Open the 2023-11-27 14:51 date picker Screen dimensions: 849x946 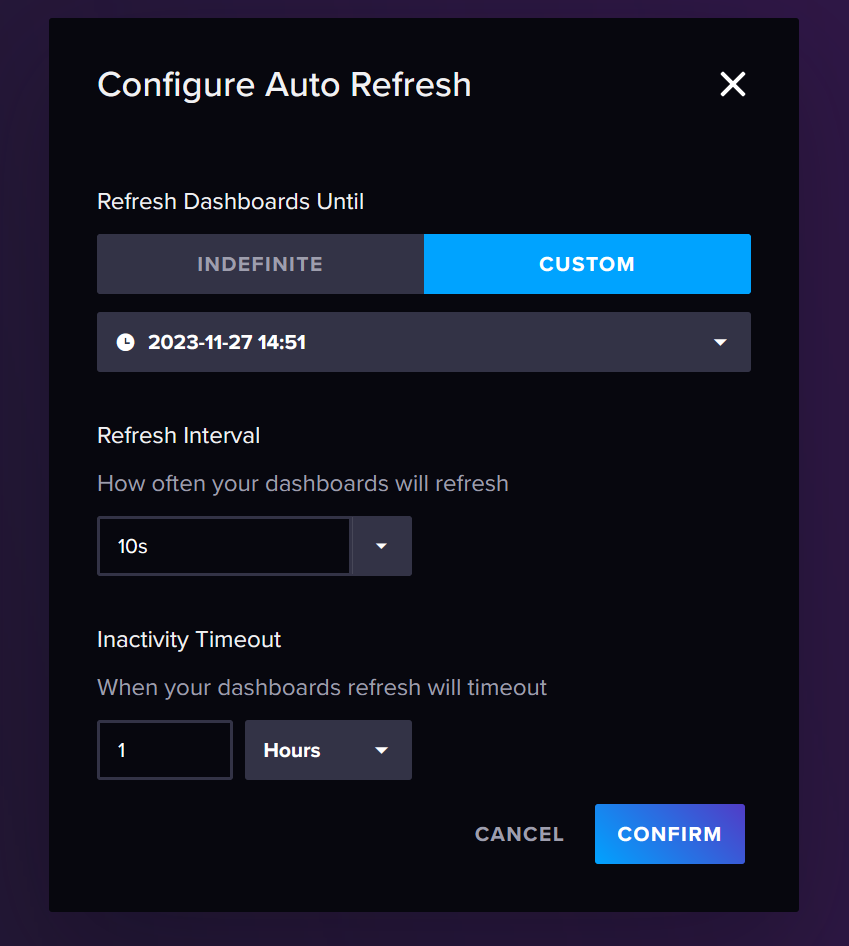point(424,342)
